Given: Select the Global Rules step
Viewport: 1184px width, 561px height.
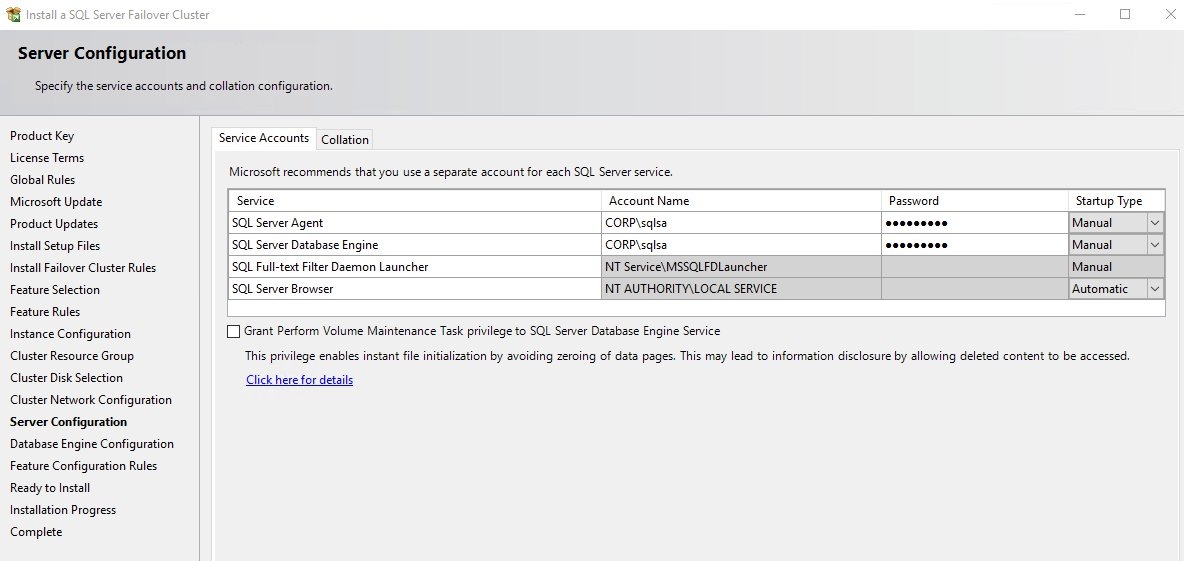Looking at the screenshot, I should pyautogui.click(x=42, y=180).
